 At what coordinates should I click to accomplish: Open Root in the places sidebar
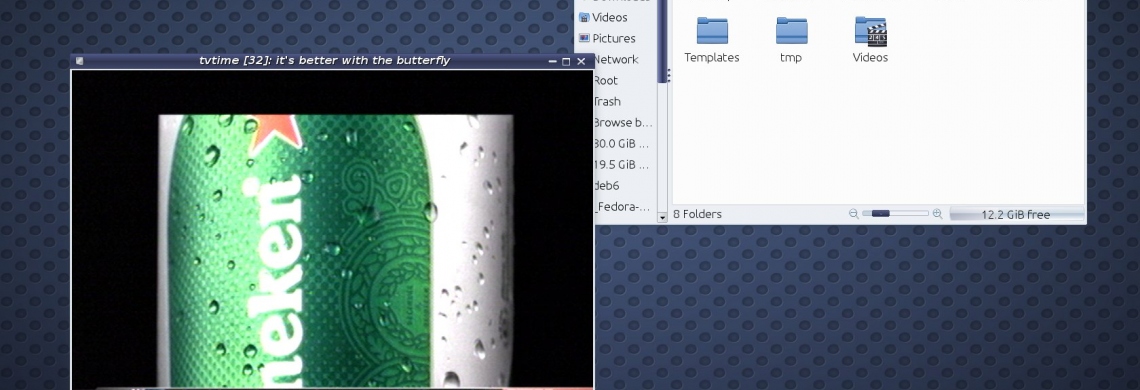[x=606, y=81]
